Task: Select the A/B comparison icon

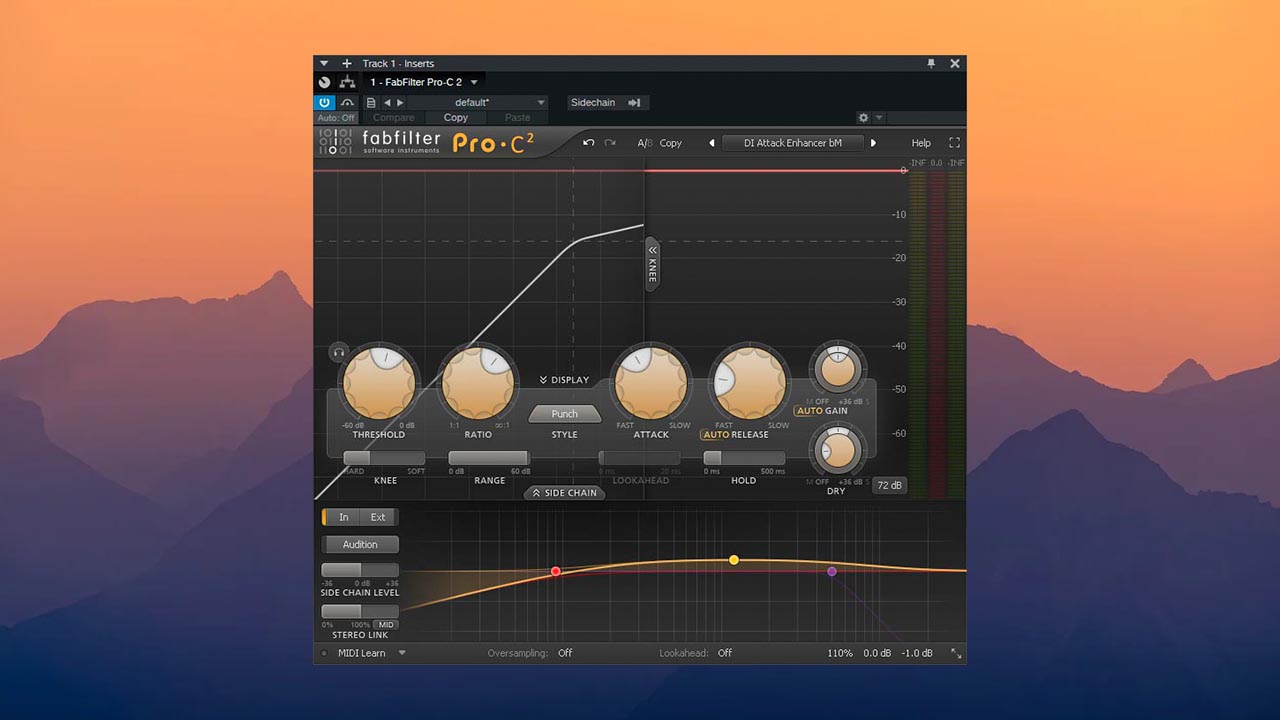Action: click(644, 143)
